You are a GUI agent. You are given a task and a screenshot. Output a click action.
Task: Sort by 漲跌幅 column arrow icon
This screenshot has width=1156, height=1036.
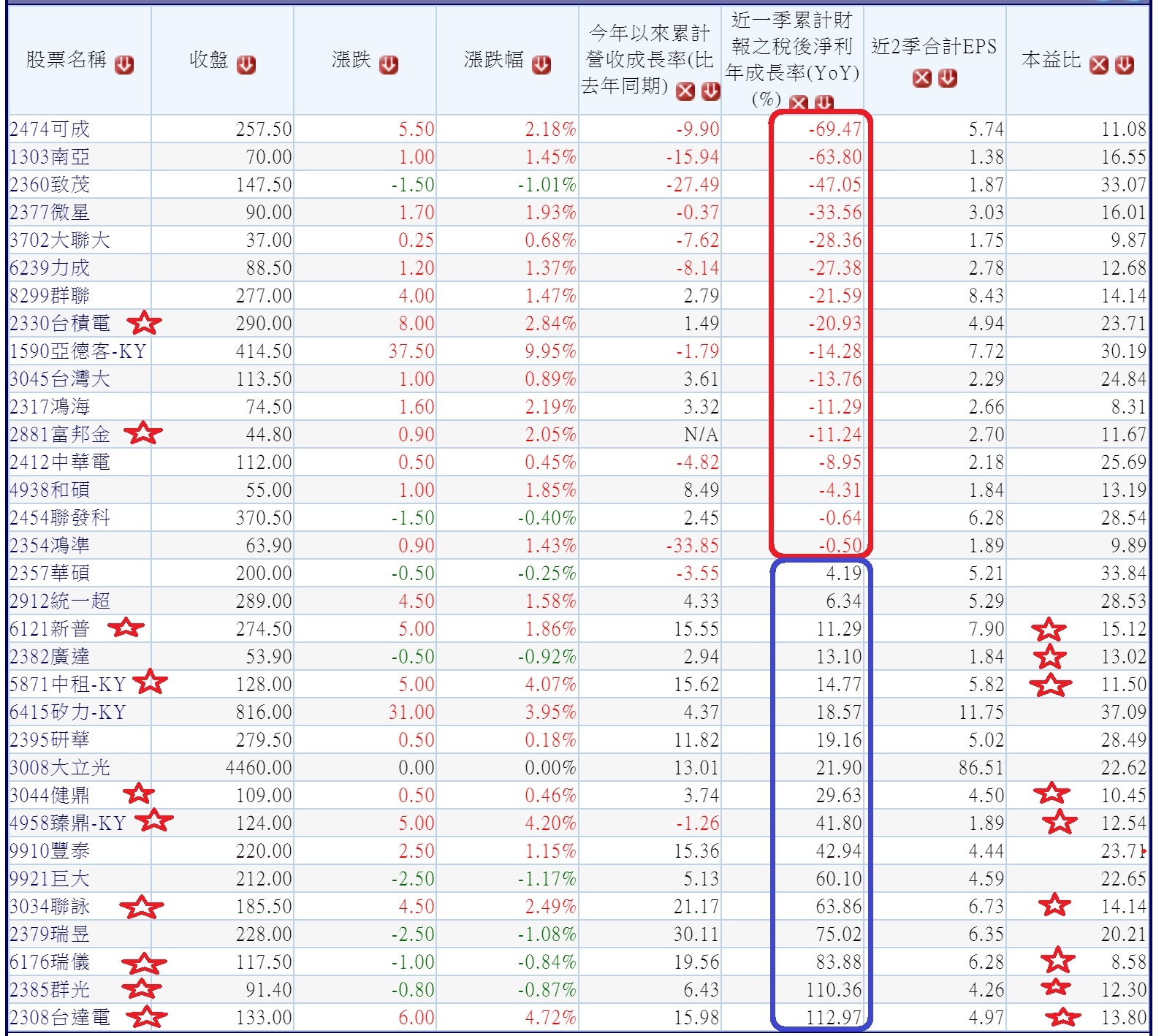coord(541,65)
